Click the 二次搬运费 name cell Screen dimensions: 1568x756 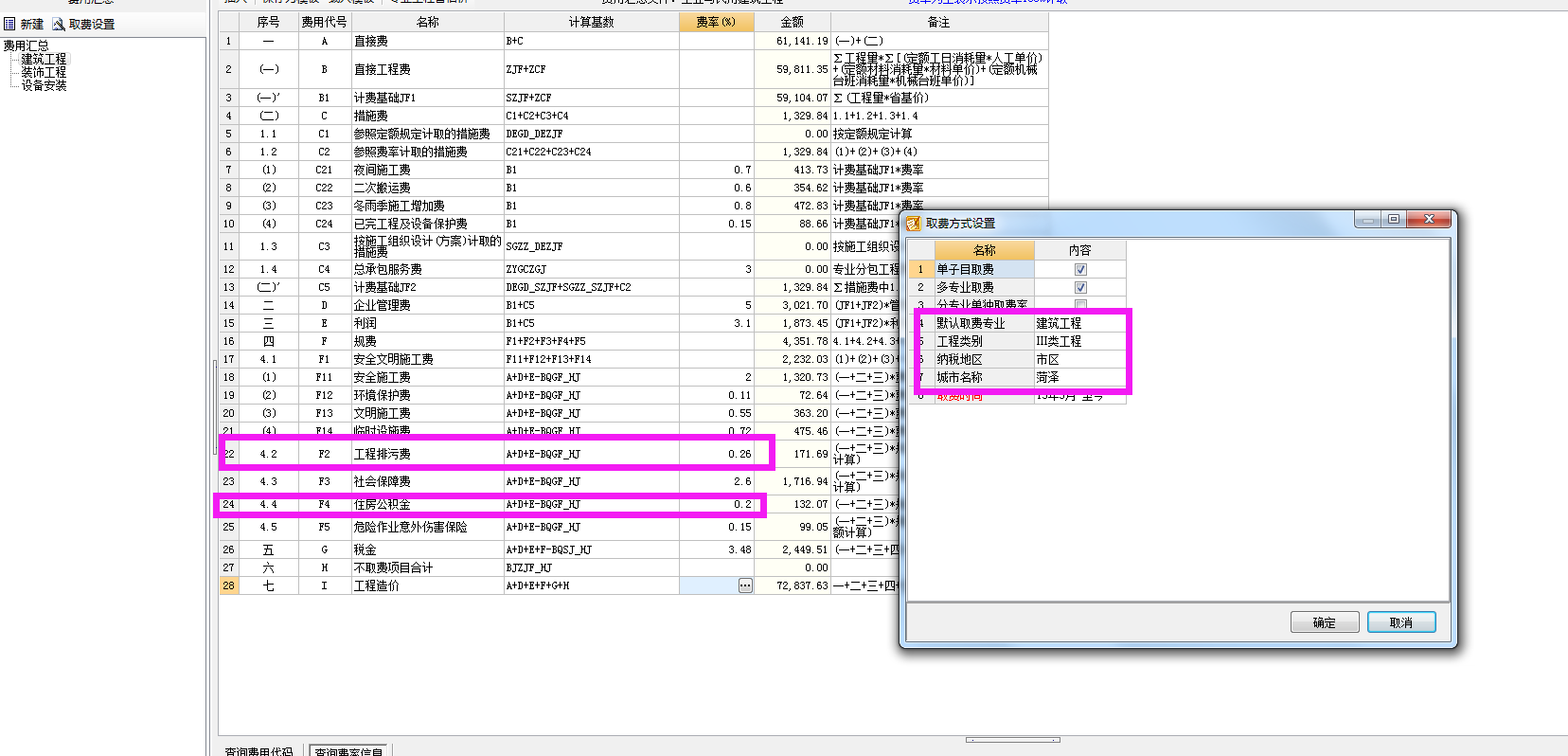point(427,188)
